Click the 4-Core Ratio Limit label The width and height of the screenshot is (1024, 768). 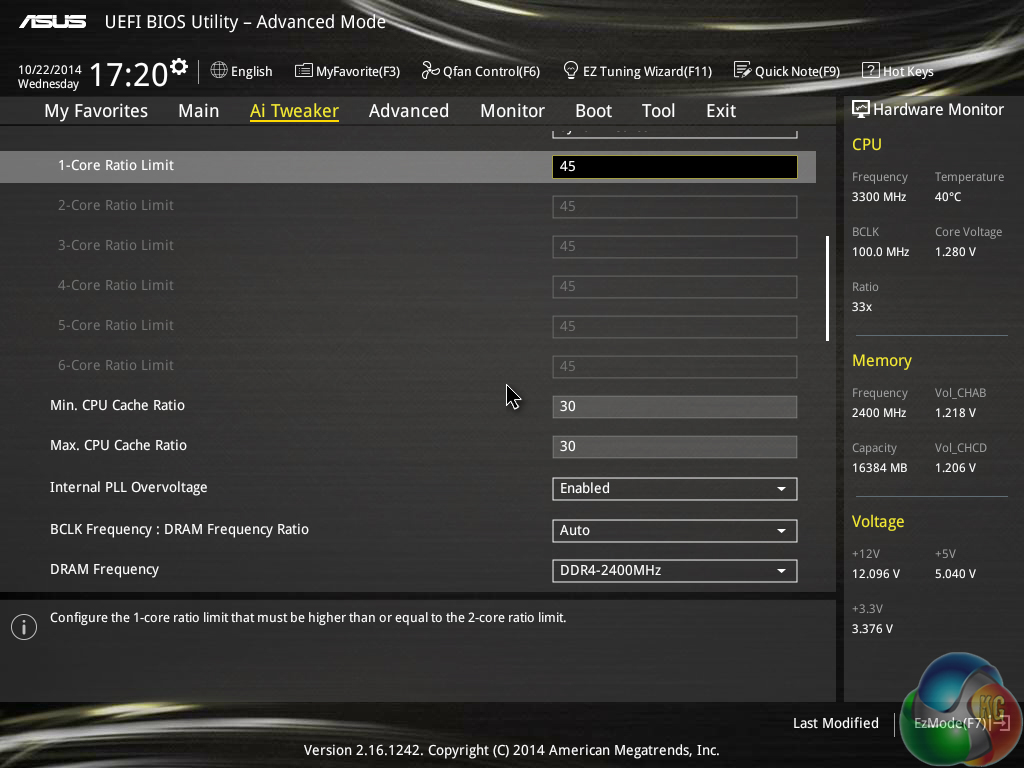tap(116, 285)
